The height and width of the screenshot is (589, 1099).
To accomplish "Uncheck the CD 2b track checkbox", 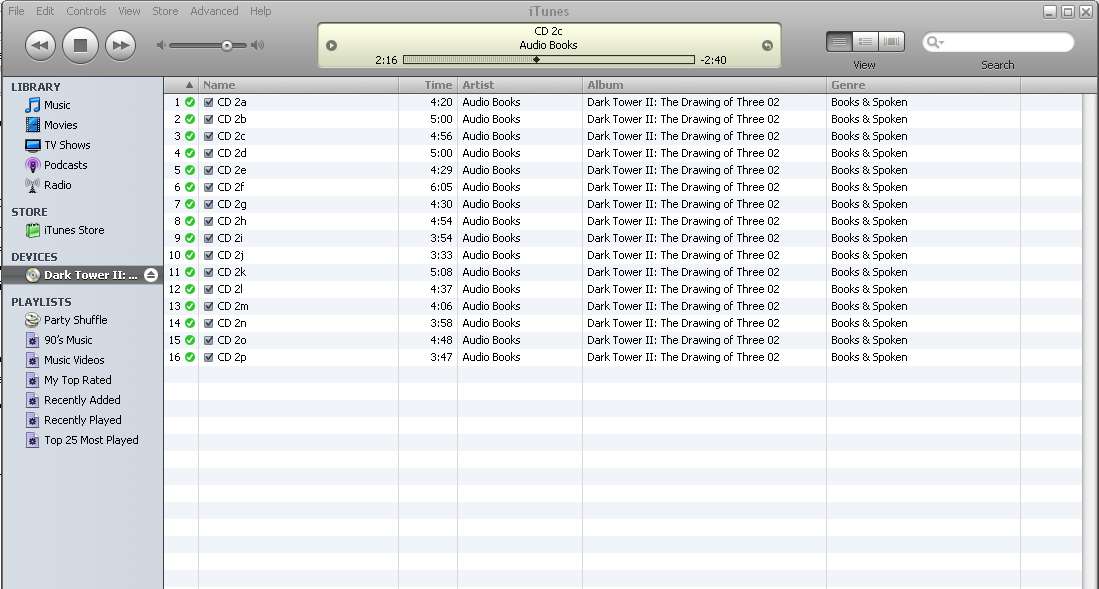I will click(x=208, y=119).
